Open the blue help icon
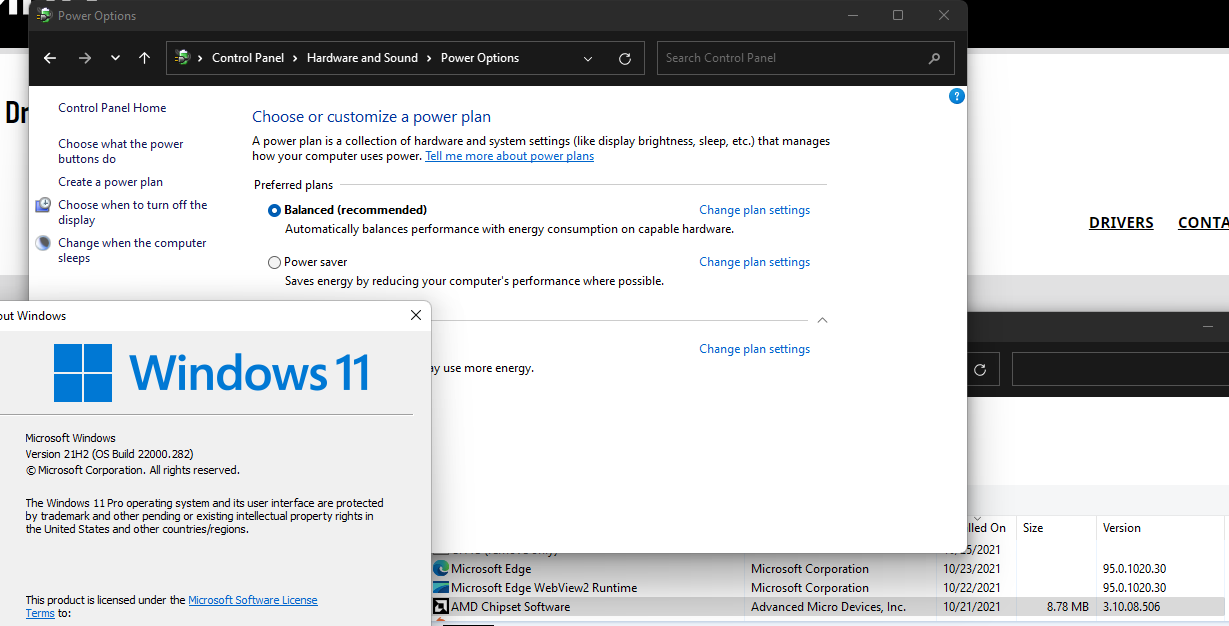This screenshot has width=1229, height=626. coord(956,96)
